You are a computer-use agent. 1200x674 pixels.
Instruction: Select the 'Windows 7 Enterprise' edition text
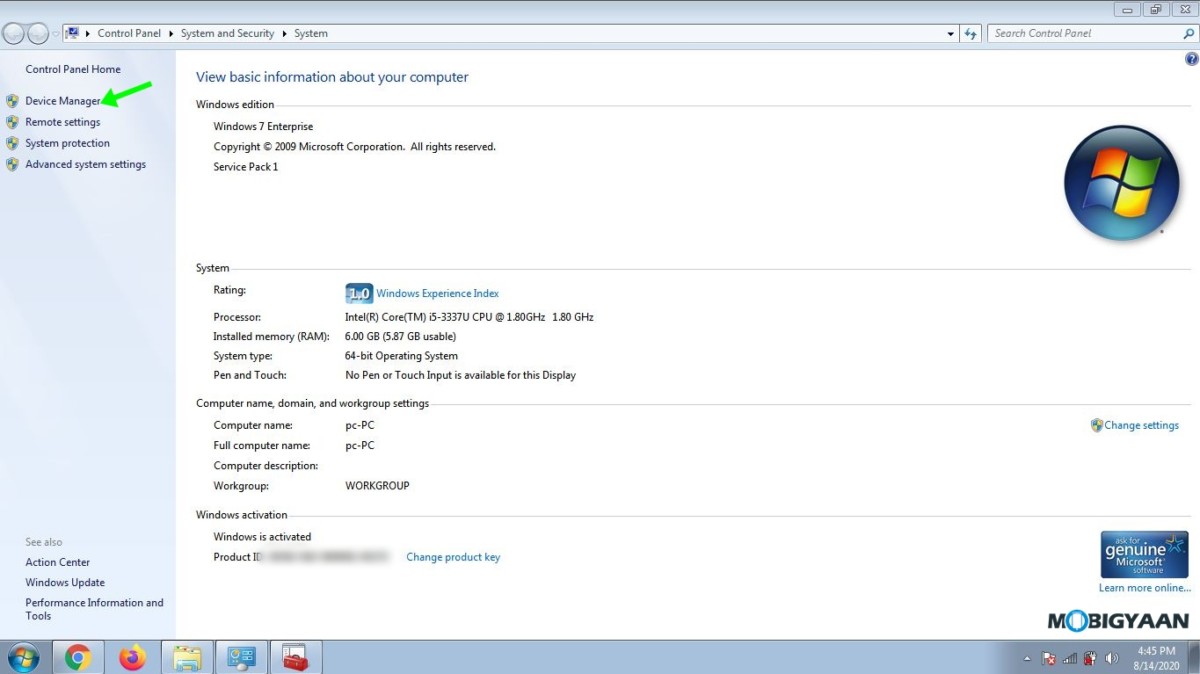coord(263,126)
